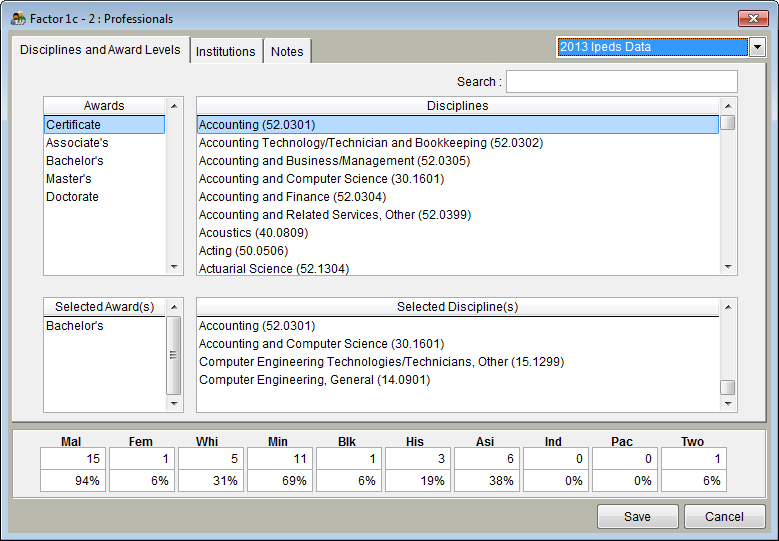The height and width of the screenshot is (541, 779).
Task: Select Accounting and Computer Science (30.1601) in Disciplines
Action: click(458, 178)
